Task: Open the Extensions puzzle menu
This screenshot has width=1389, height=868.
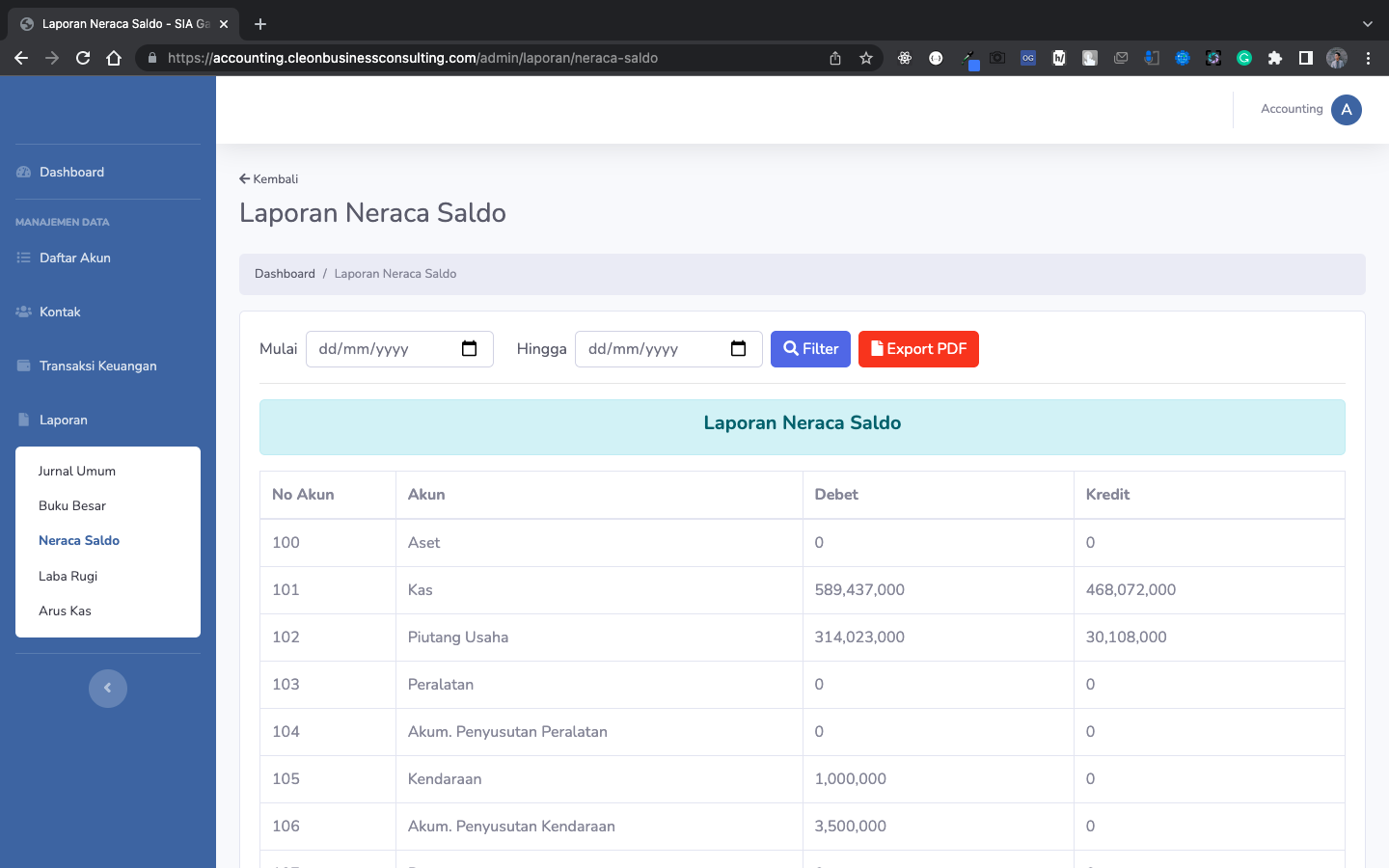Action: click(1275, 58)
